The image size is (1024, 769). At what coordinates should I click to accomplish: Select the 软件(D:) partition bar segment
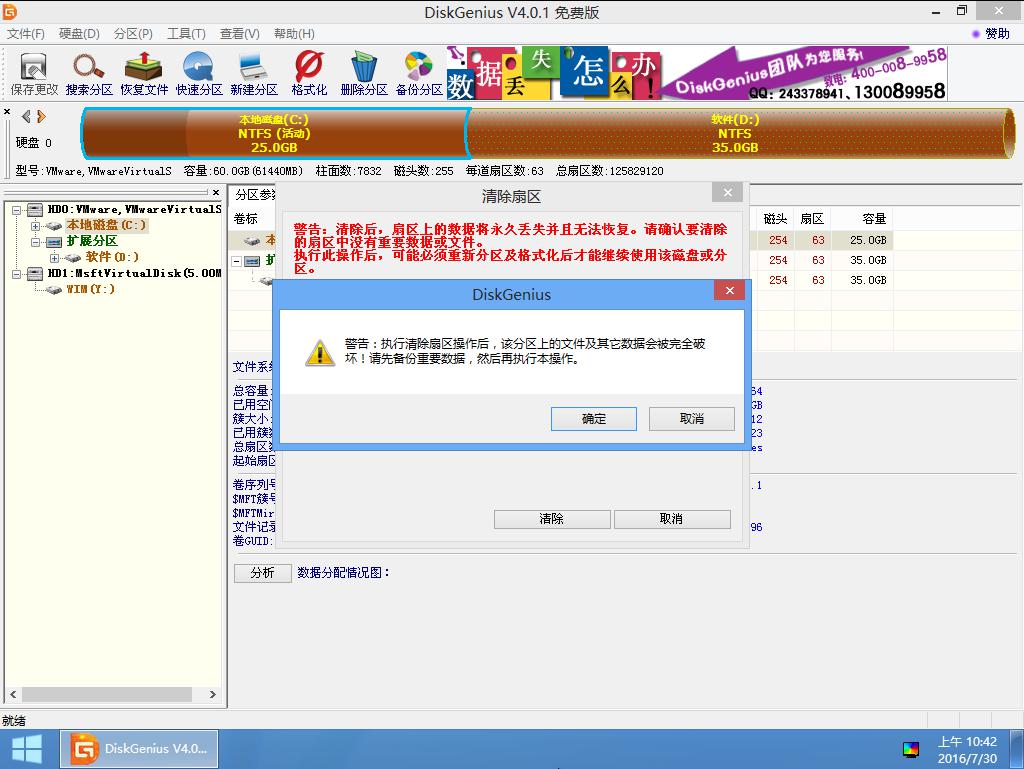[734, 133]
